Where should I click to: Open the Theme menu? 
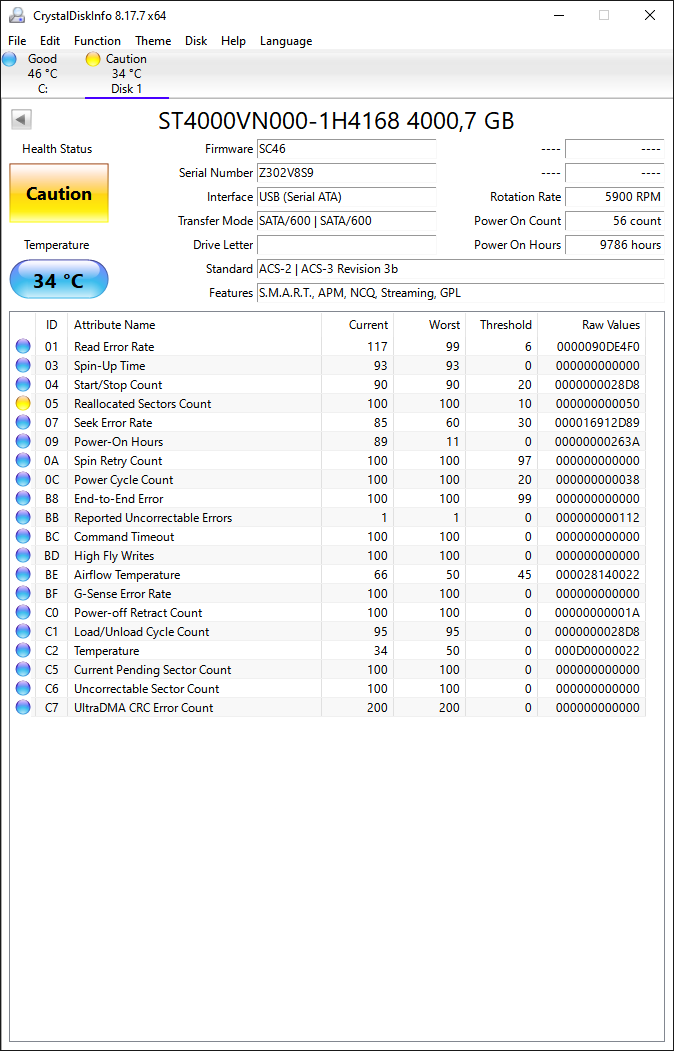(153, 41)
